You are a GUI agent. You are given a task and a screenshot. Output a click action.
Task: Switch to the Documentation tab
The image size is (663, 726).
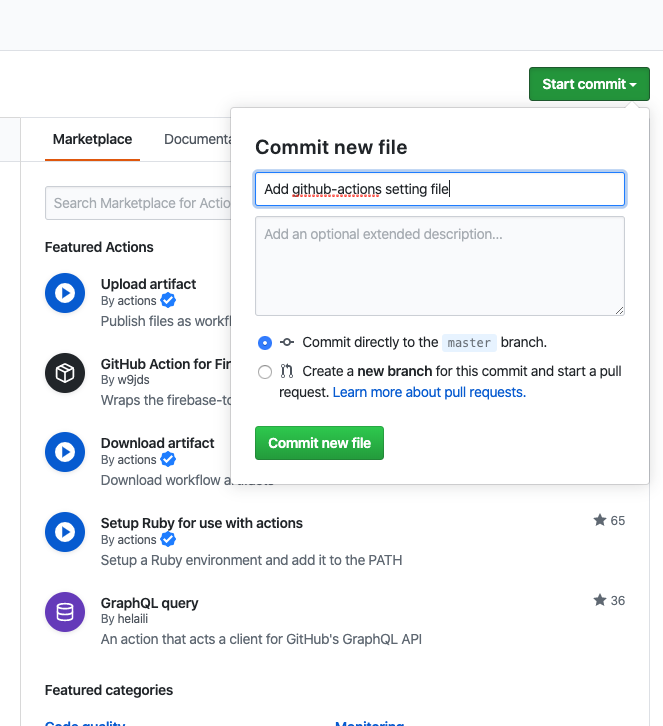coord(198,139)
